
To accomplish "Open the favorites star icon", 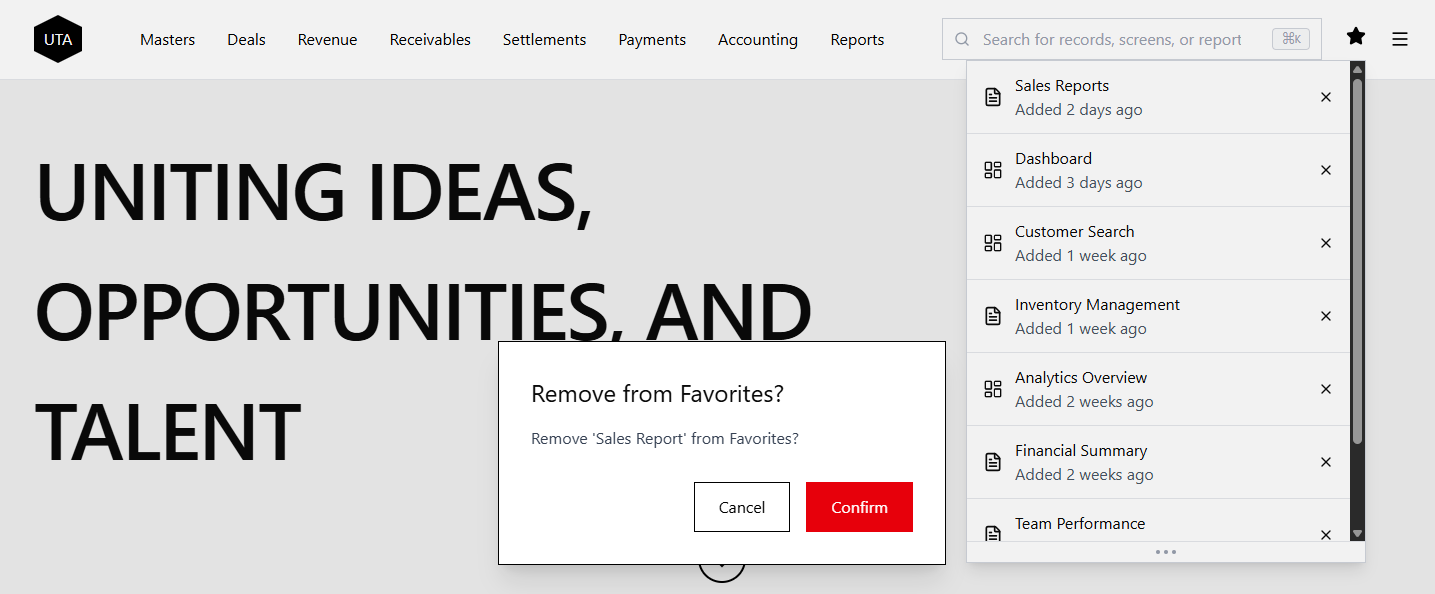I will tap(1355, 37).
